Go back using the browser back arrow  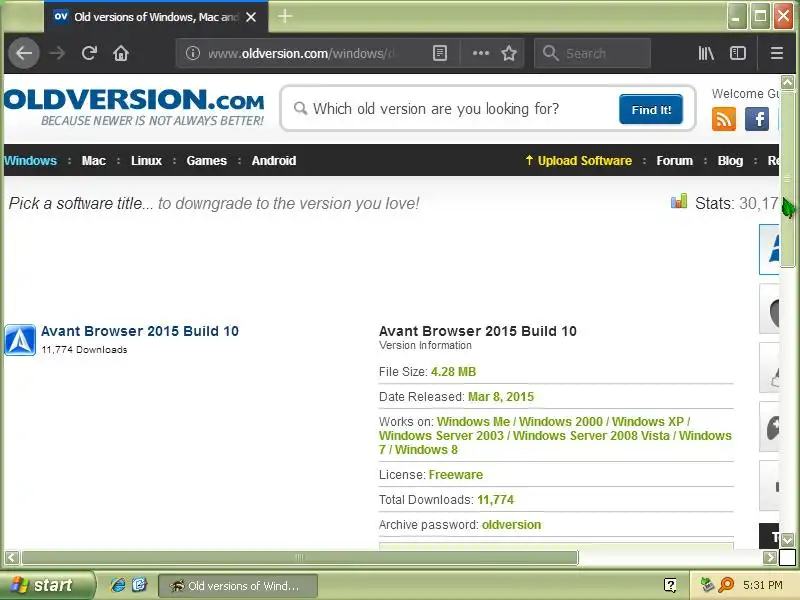[23, 53]
